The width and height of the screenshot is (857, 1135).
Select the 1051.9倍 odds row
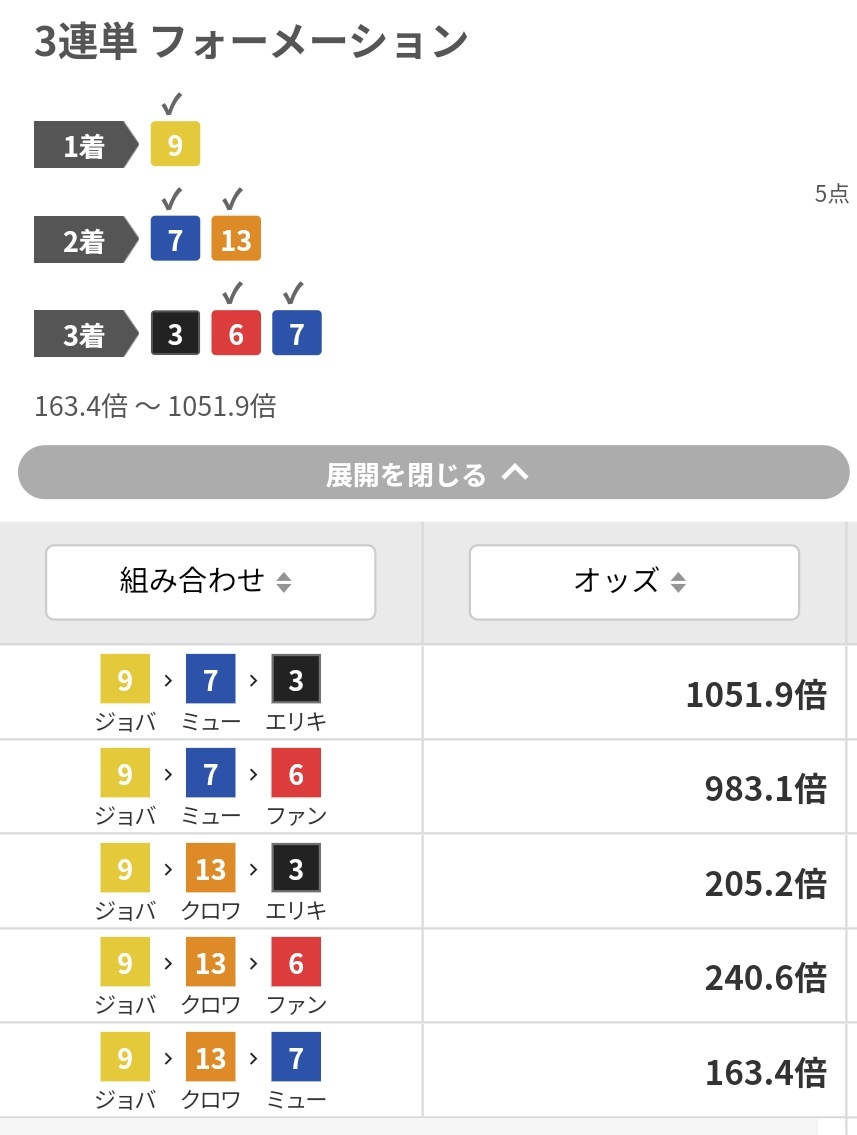tap(423, 692)
